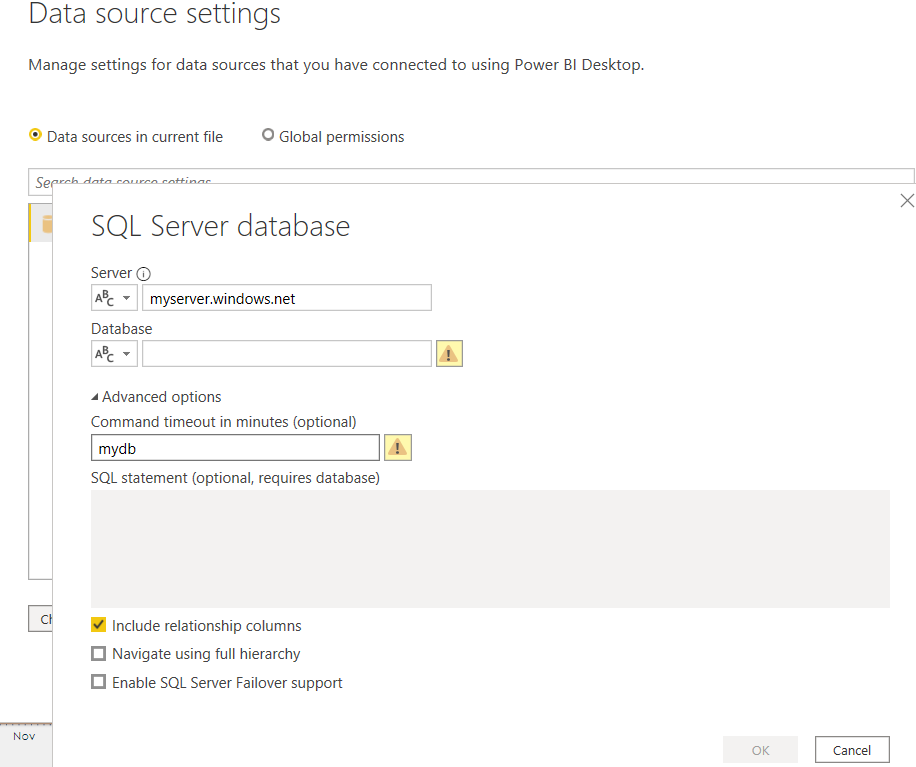916x767 pixels.
Task: Collapse the Advanced options section
Action: click(95, 397)
